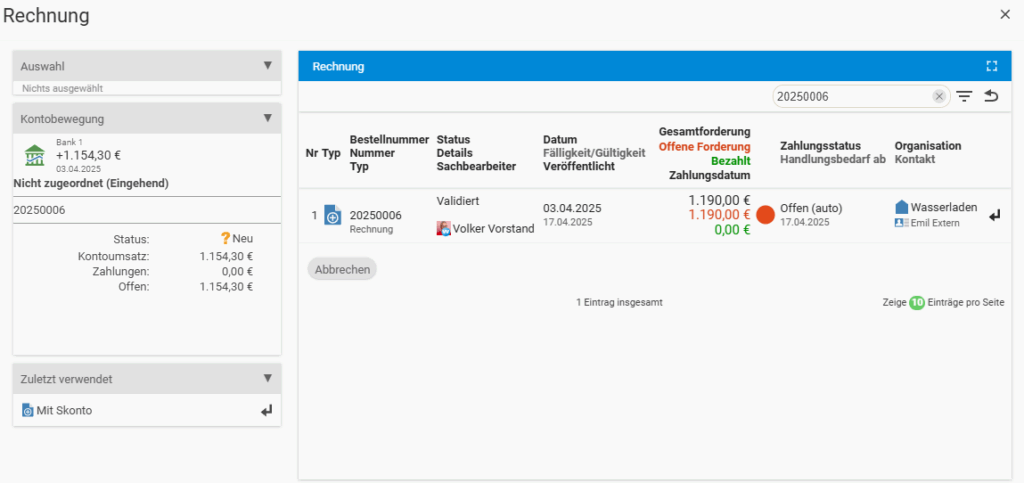The height and width of the screenshot is (483, 1024).
Task: Open the Emil Extern contact link
Action: point(935,223)
